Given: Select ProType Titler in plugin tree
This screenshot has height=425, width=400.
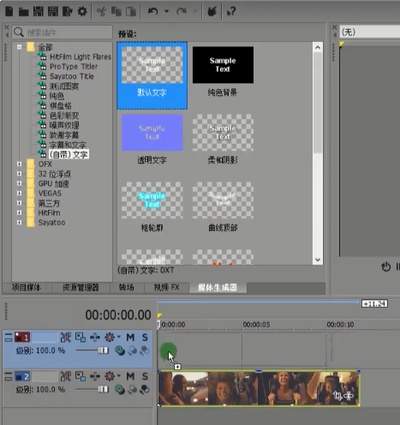Looking at the screenshot, I should click(73, 67).
